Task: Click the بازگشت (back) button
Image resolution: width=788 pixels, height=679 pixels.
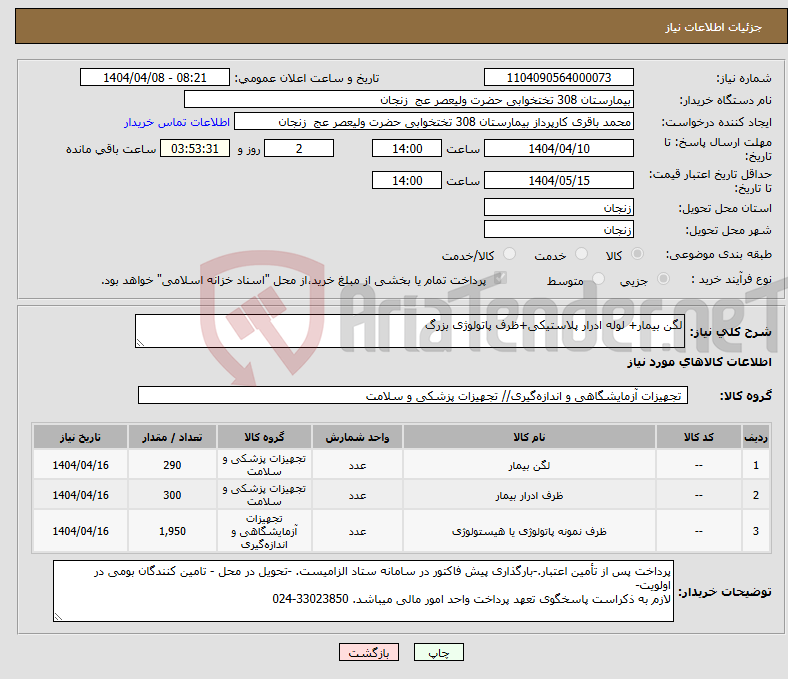Action: point(369,652)
